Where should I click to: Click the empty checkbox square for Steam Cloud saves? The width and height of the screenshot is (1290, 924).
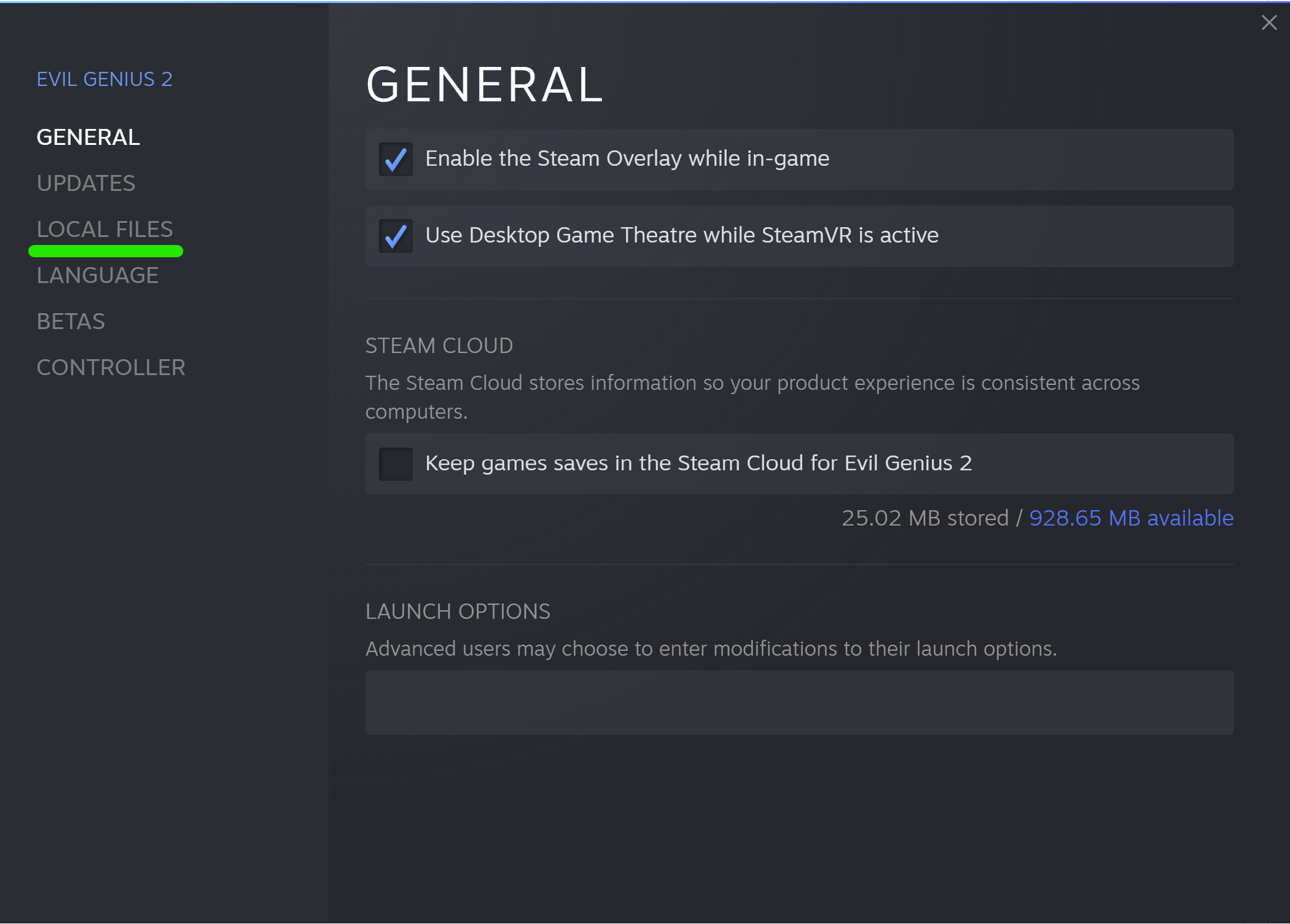coord(396,464)
